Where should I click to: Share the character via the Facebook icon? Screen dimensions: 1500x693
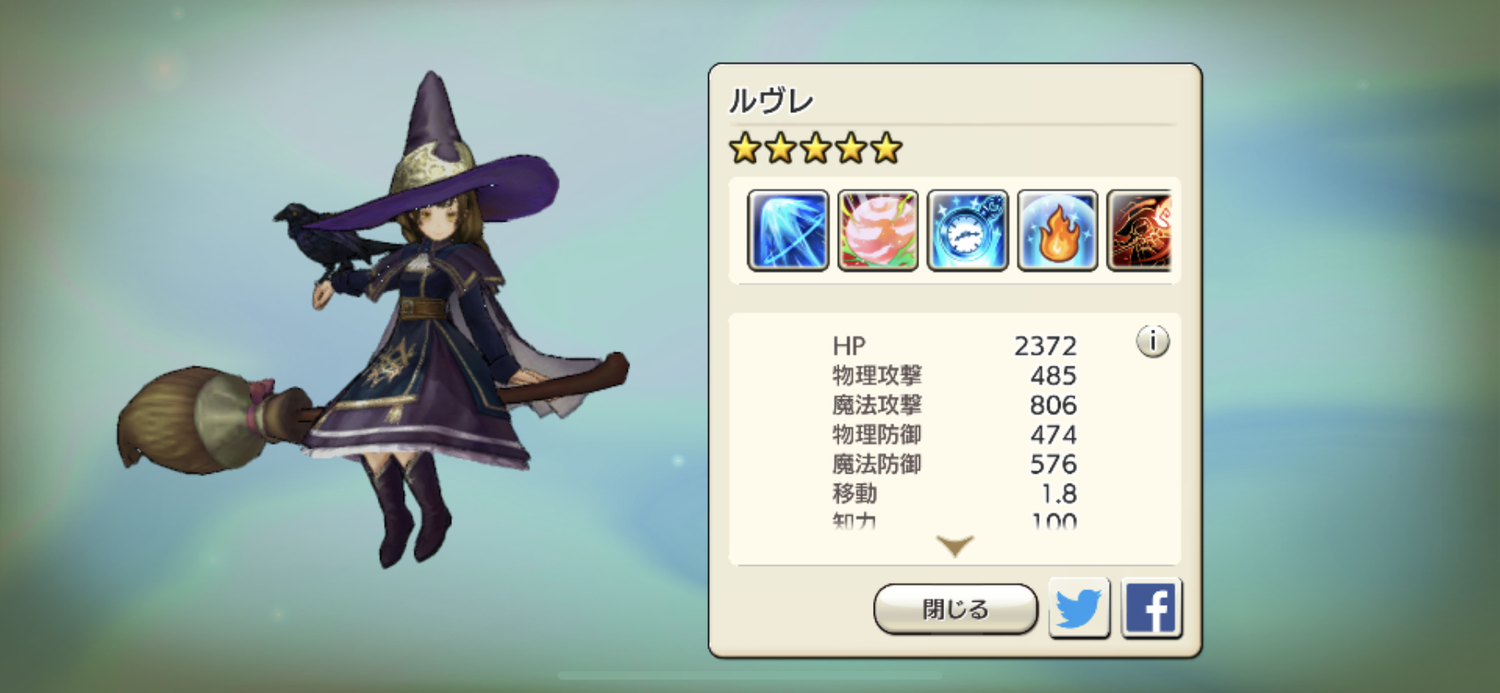click(x=1152, y=608)
